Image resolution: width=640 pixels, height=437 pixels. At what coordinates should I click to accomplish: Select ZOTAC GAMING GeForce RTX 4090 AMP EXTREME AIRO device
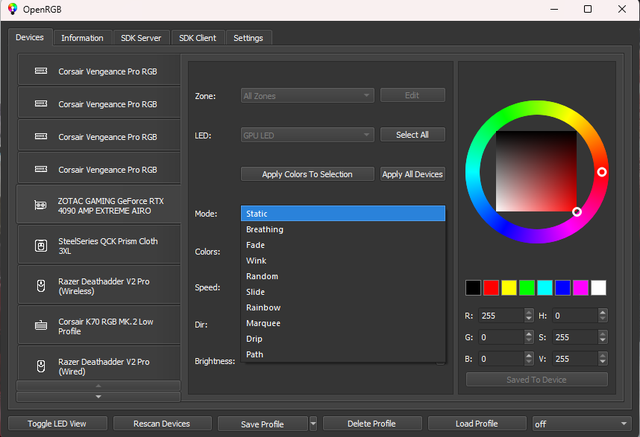[98, 206]
